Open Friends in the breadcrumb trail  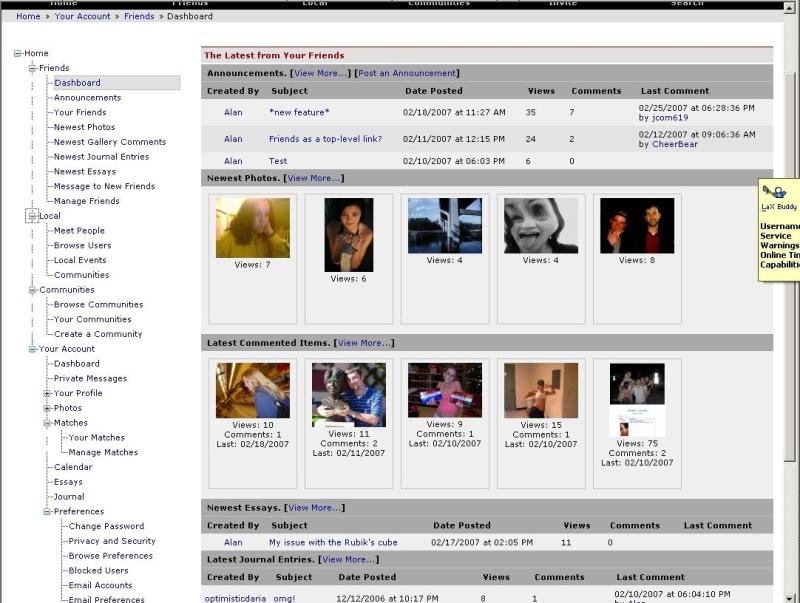click(139, 16)
